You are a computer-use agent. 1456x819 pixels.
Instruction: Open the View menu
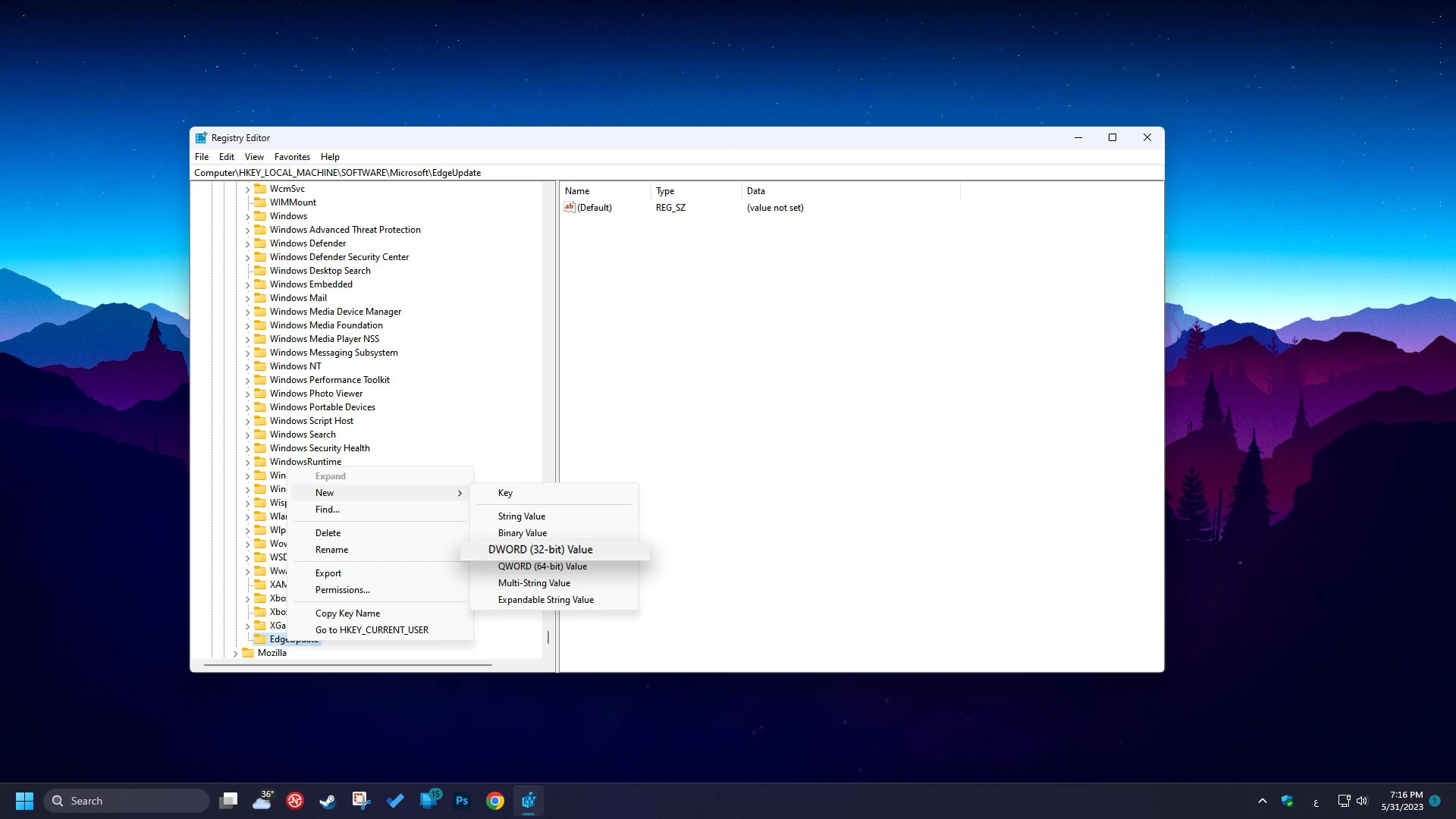[x=254, y=157]
